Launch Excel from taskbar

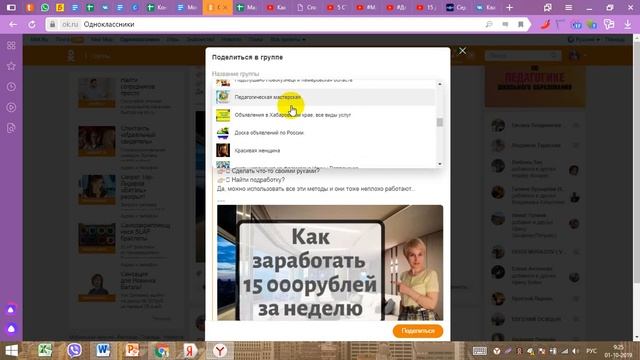45,351
